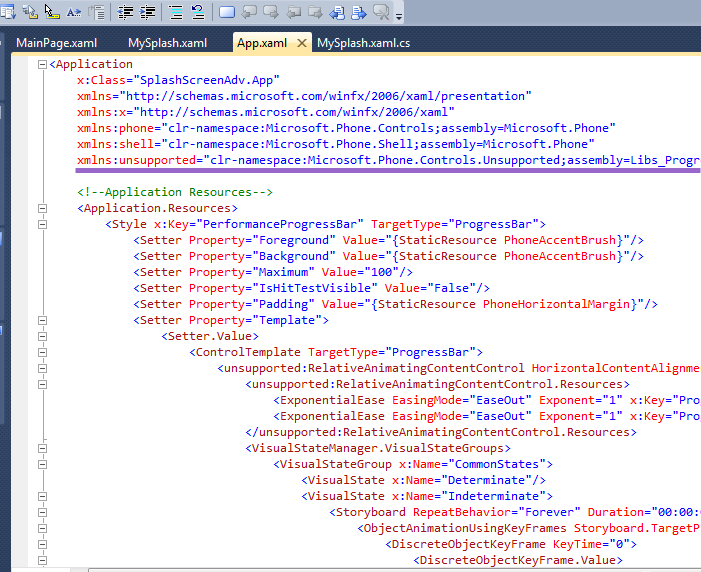Click the IsHitTestVisible Setter line

(311, 288)
